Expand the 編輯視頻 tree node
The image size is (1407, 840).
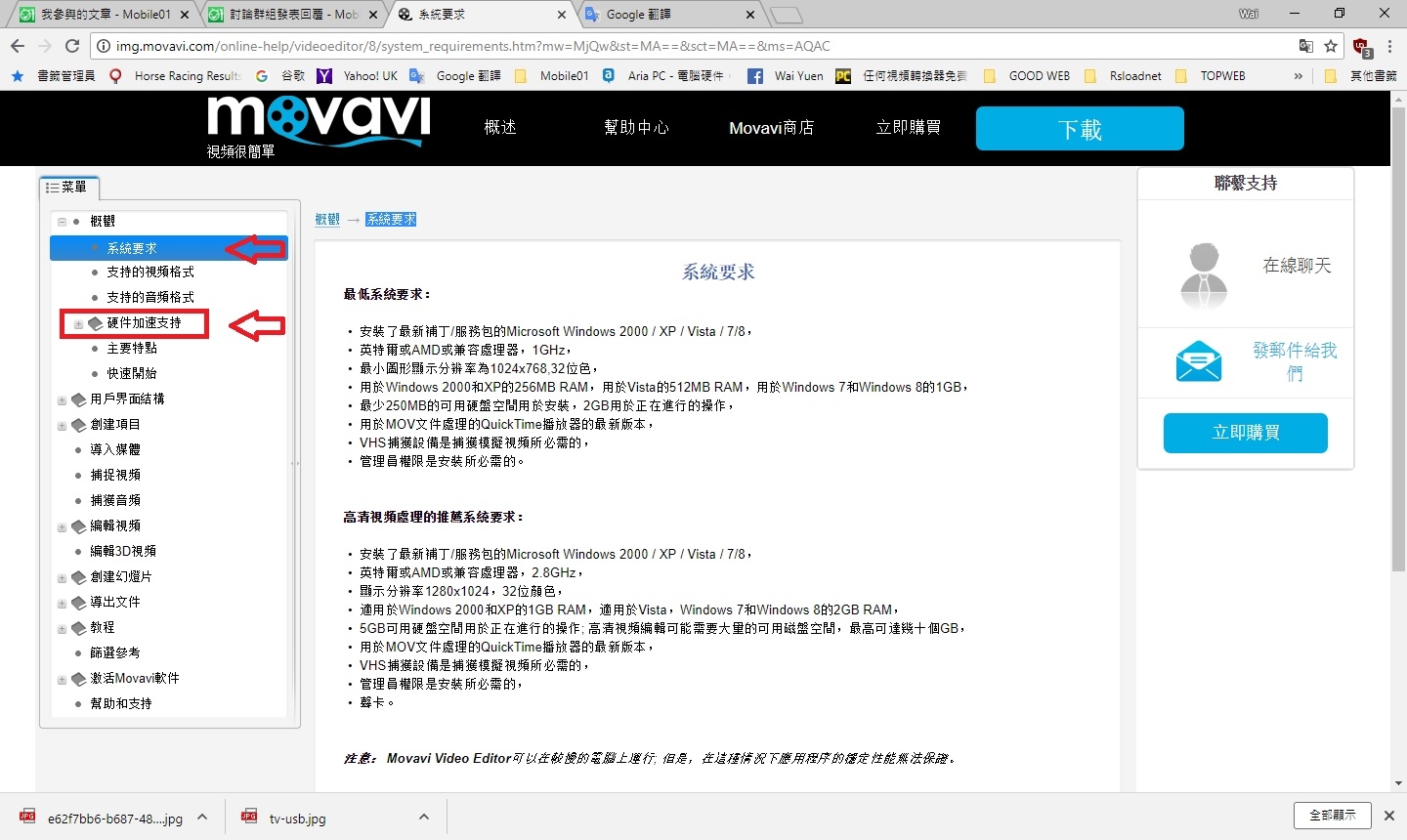[62, 527]
